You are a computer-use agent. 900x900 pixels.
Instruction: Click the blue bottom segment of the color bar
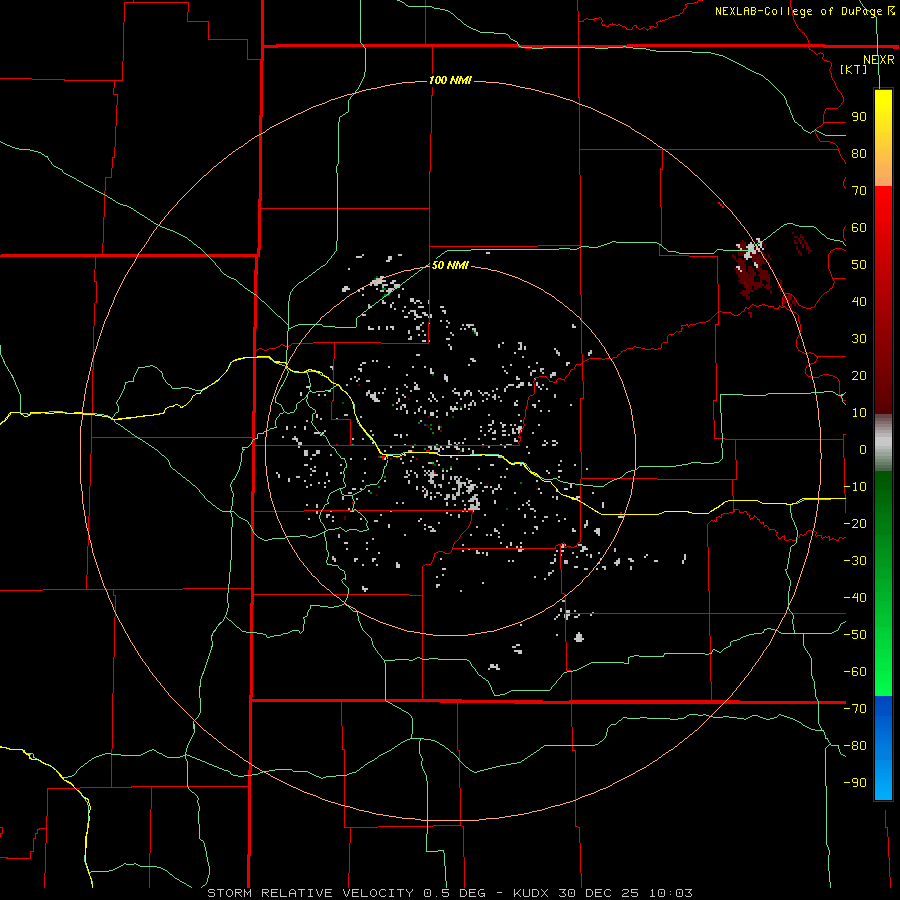[x=883, y=748]
